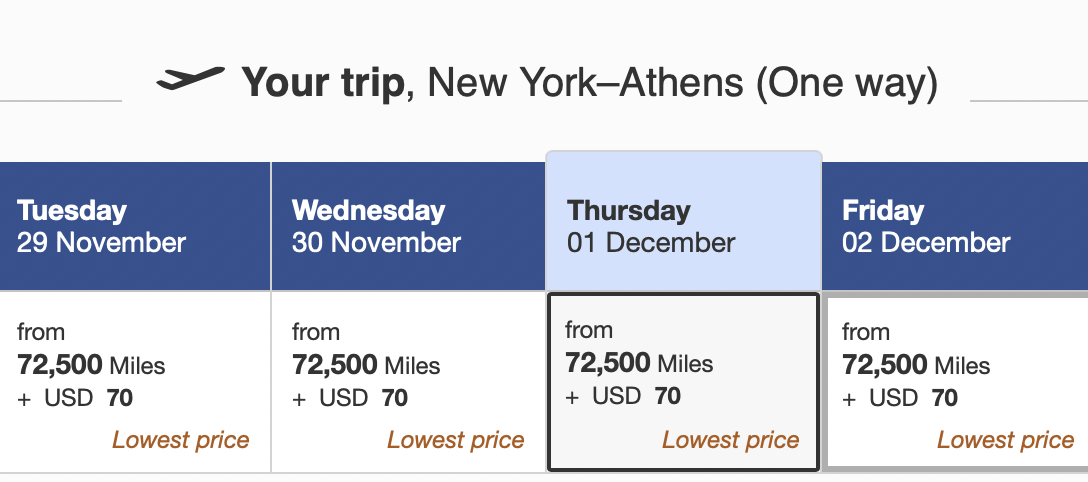Pick the 72,500 Miles fare under Wednesday
The image size is (1088, 482).
(x=366, y=365)
